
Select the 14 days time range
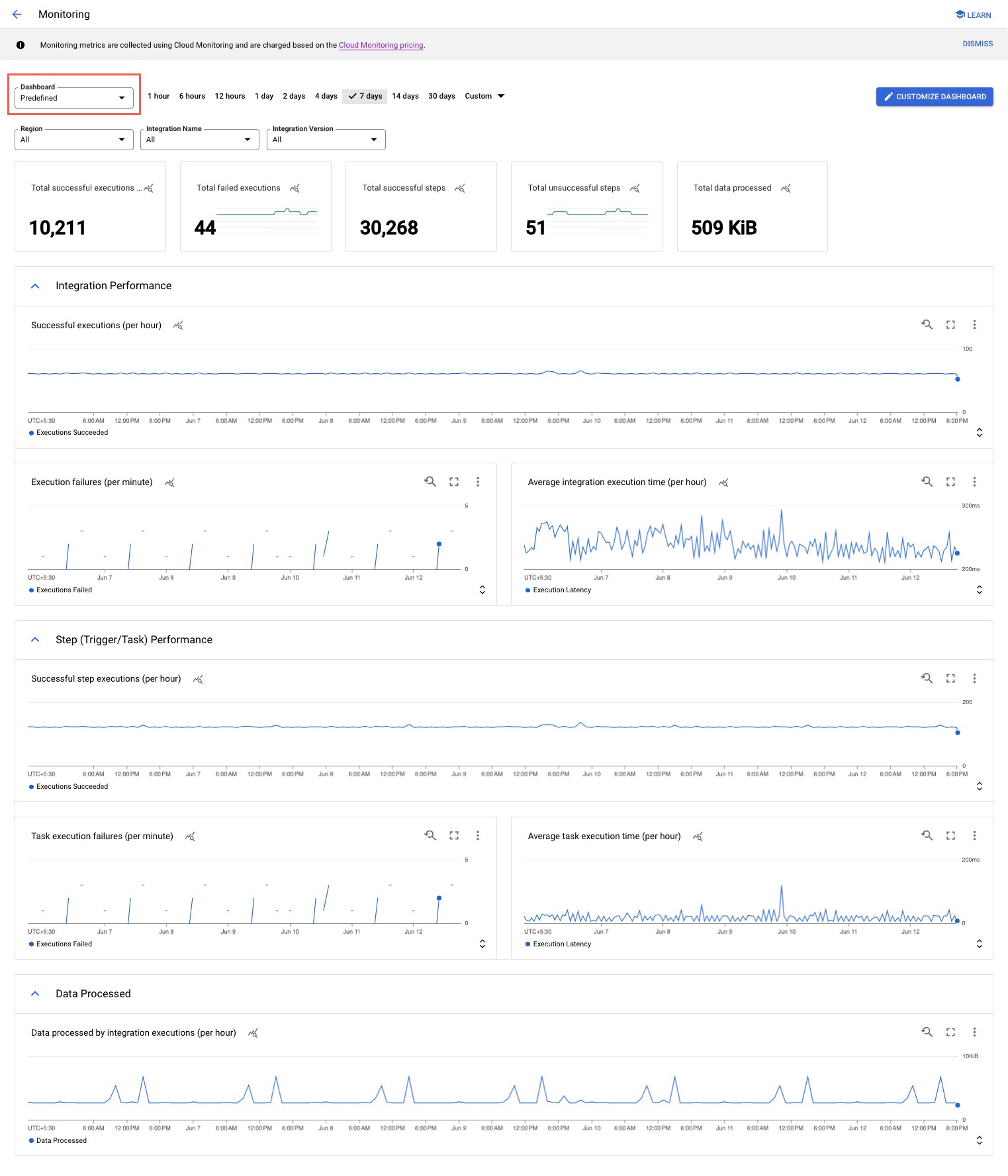coord(405,96)
